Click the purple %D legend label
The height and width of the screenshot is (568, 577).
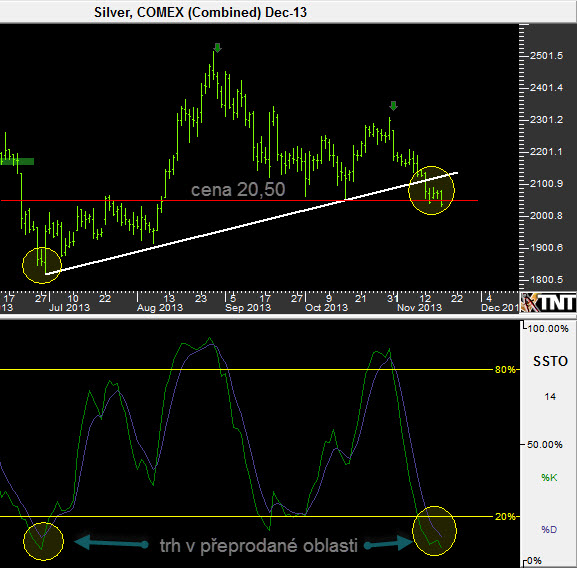click(549, 529)
